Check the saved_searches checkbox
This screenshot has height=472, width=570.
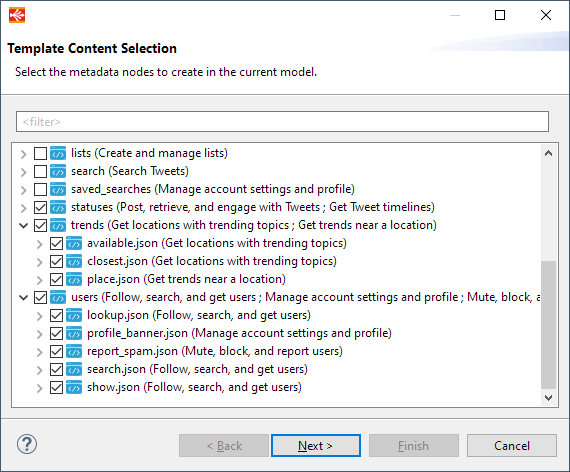40,189
